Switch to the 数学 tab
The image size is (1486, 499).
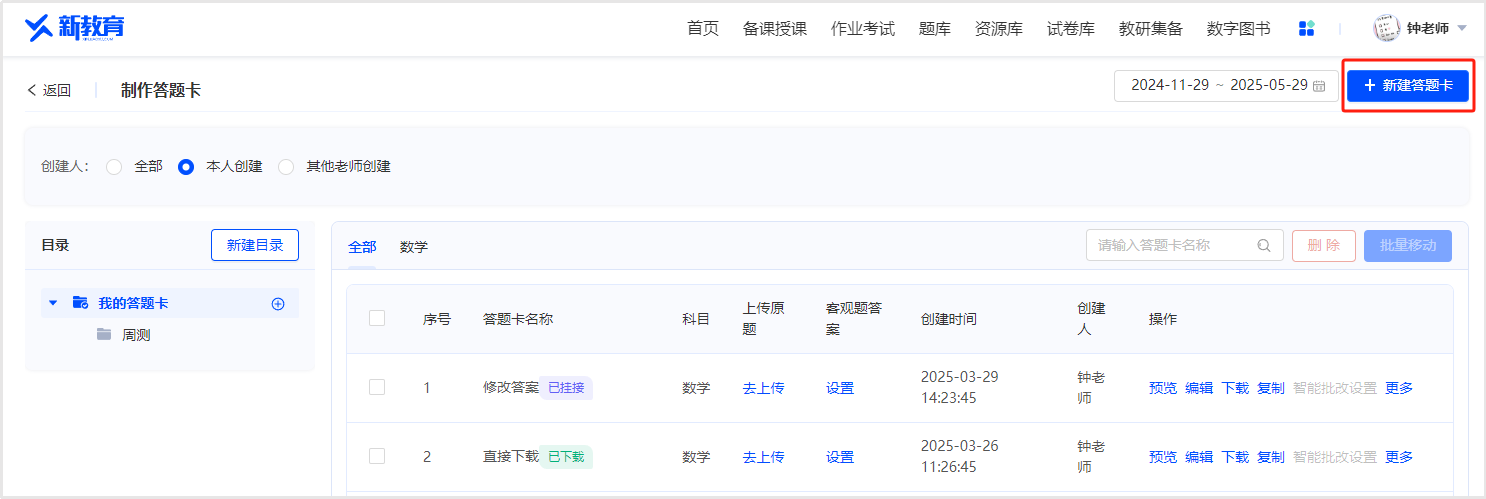click(414, 247)
